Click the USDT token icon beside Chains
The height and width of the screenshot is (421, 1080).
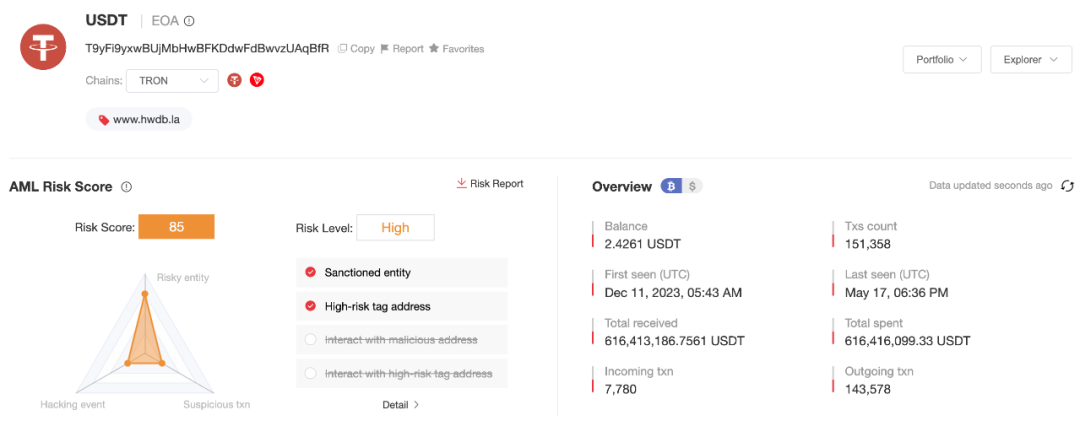click(234, 80)
